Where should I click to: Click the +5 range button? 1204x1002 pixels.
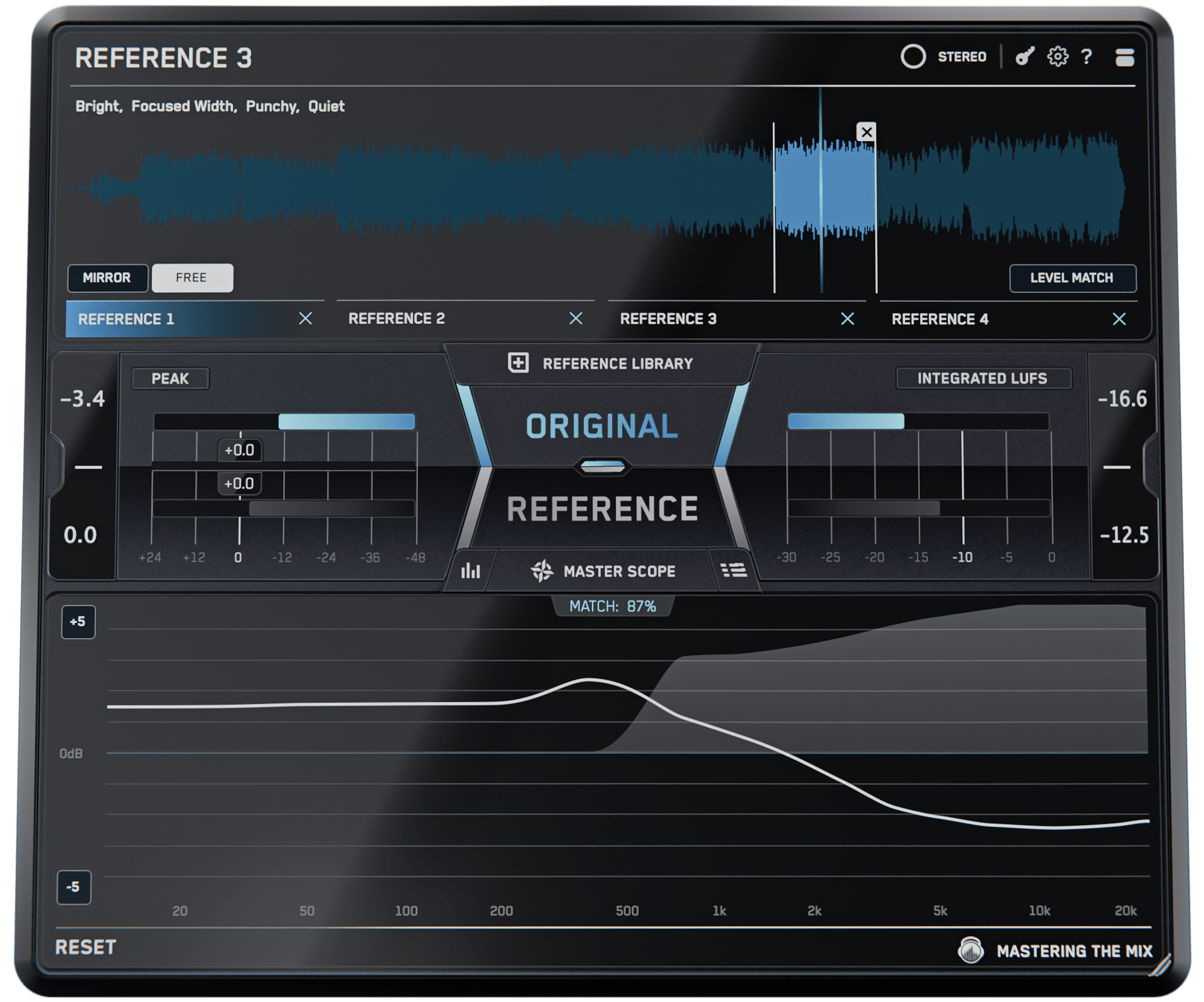click(78, 622)
